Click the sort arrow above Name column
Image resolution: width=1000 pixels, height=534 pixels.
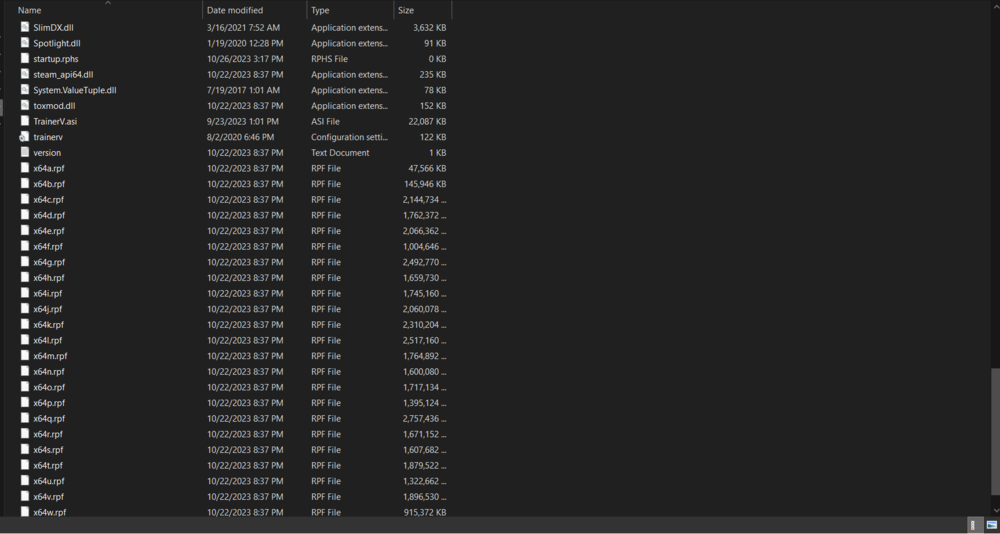108,3
